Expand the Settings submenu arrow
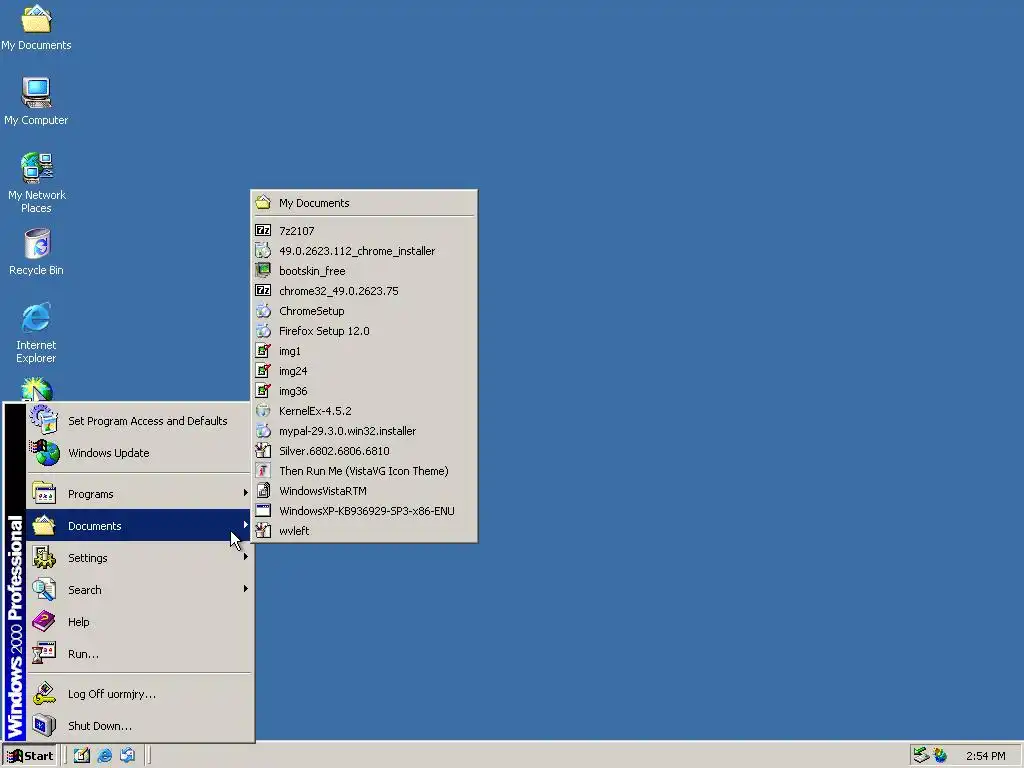Viewport: 1024px width, 768px height. coord(246,556)
